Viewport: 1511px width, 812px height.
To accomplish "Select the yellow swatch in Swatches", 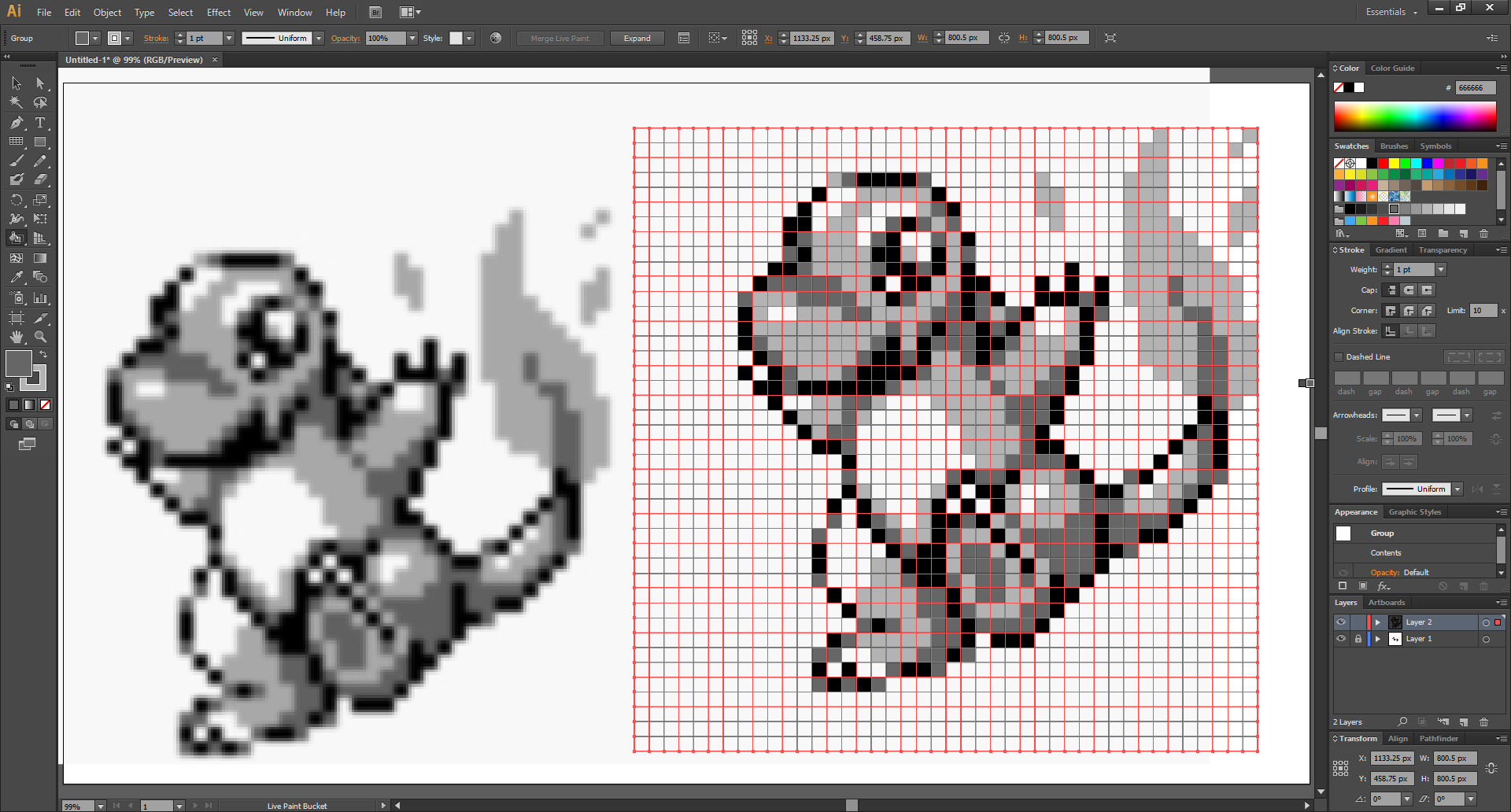I will pos(1394,164).
